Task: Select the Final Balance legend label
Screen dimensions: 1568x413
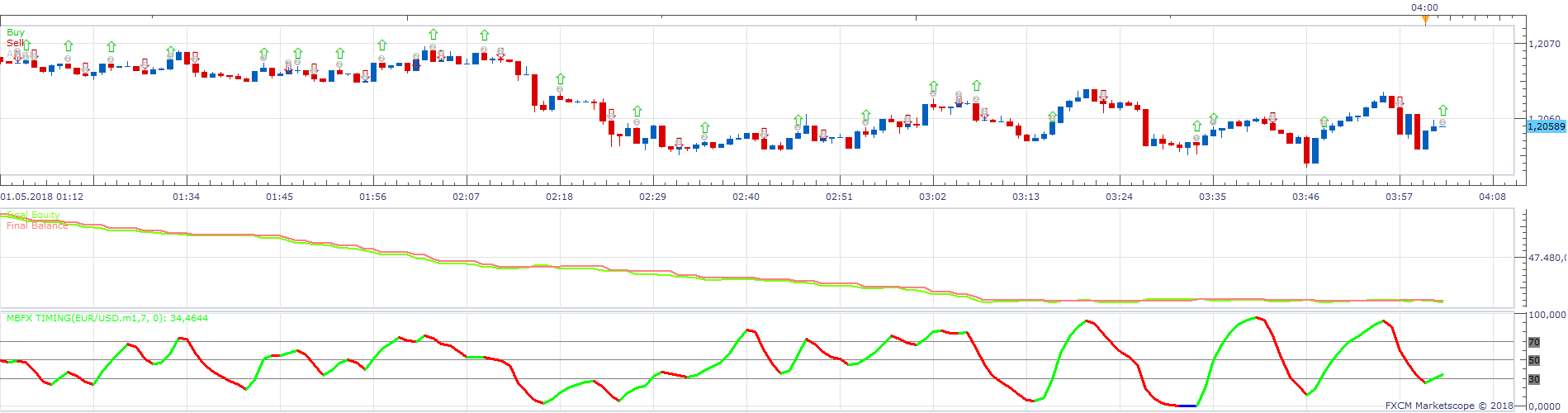Action: point(37,225)
